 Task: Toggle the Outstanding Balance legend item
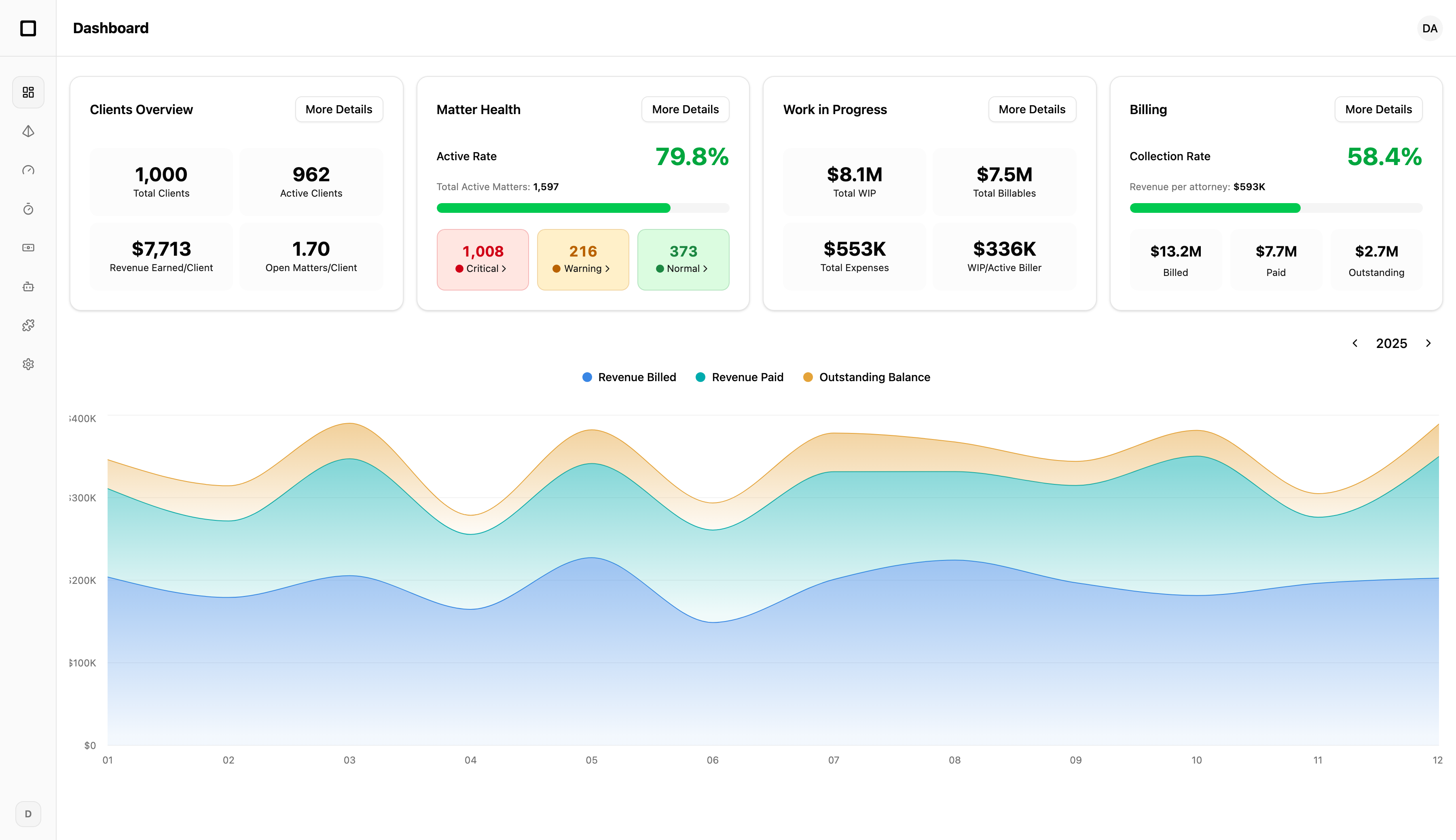(x=866, y=377)
